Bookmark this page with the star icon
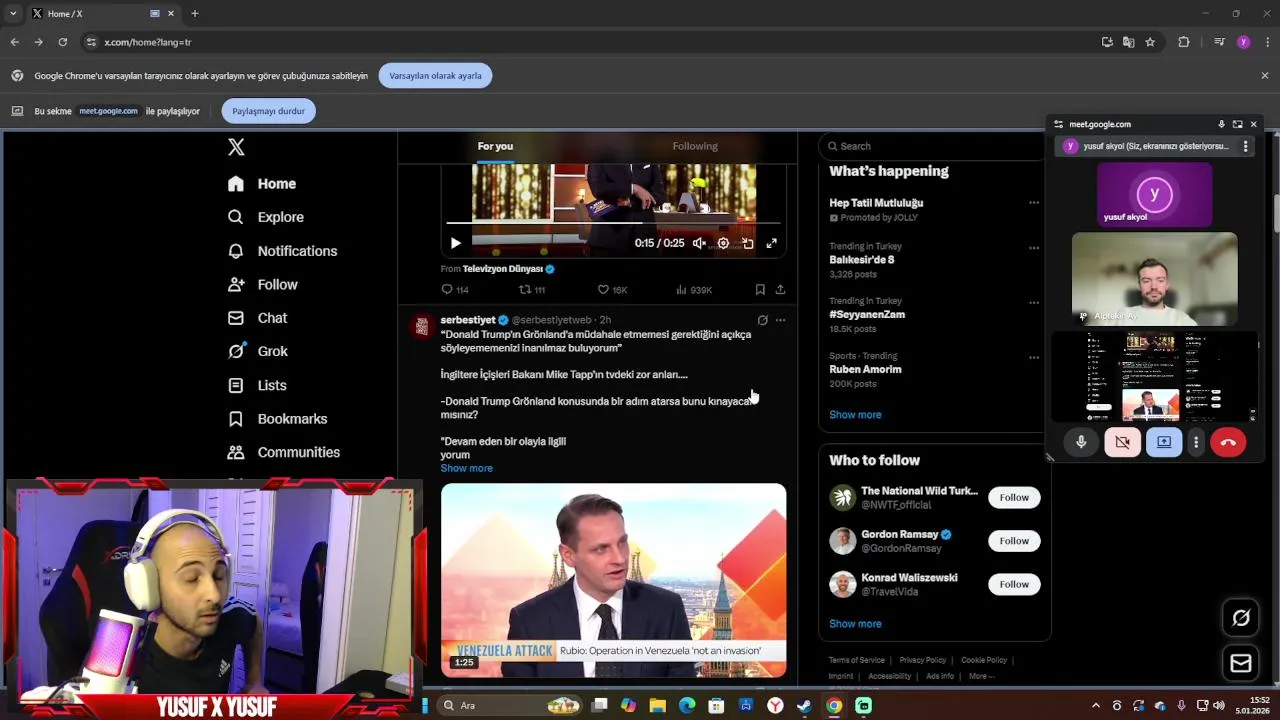1280x720 pixels. click(1150, 42)
